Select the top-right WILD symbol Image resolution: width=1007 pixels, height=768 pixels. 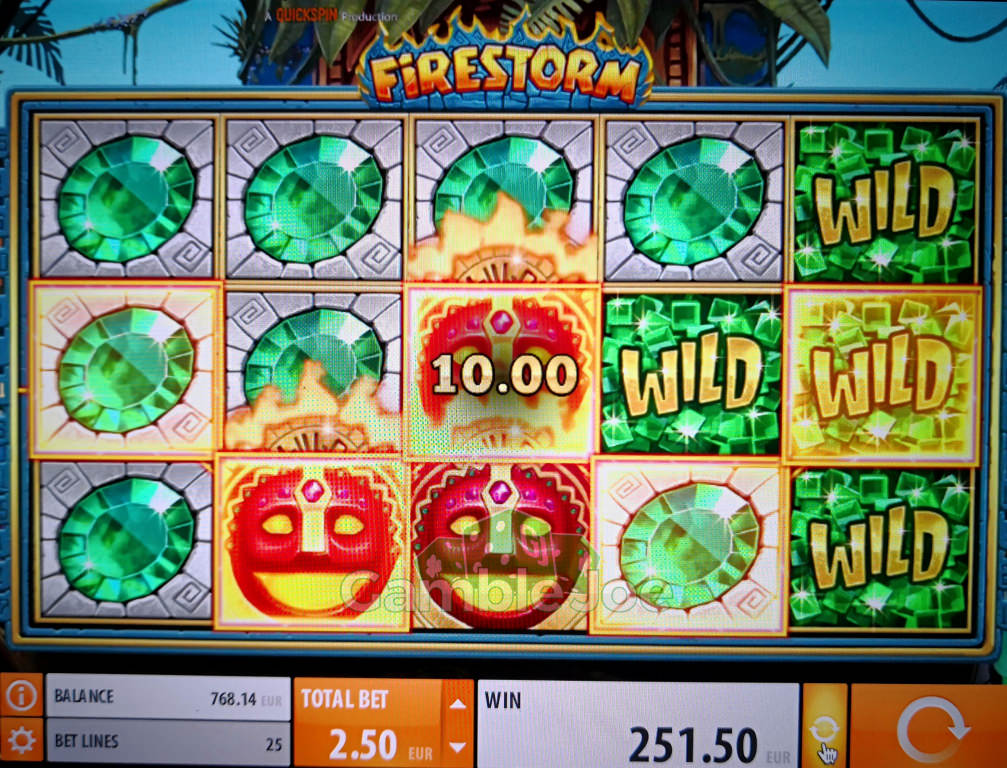tap(886, 200)
